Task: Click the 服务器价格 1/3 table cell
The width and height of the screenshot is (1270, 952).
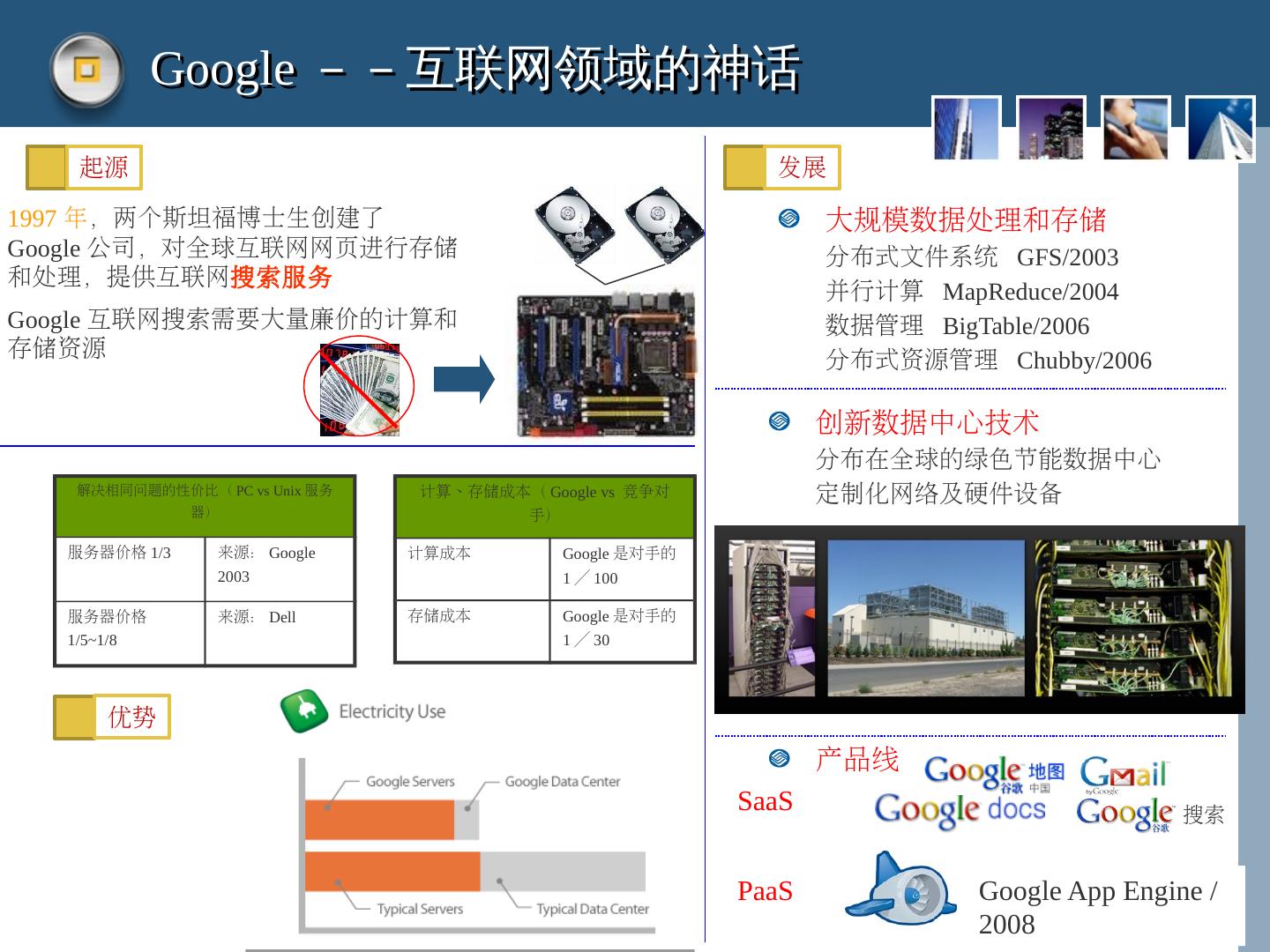Action: 131,569
